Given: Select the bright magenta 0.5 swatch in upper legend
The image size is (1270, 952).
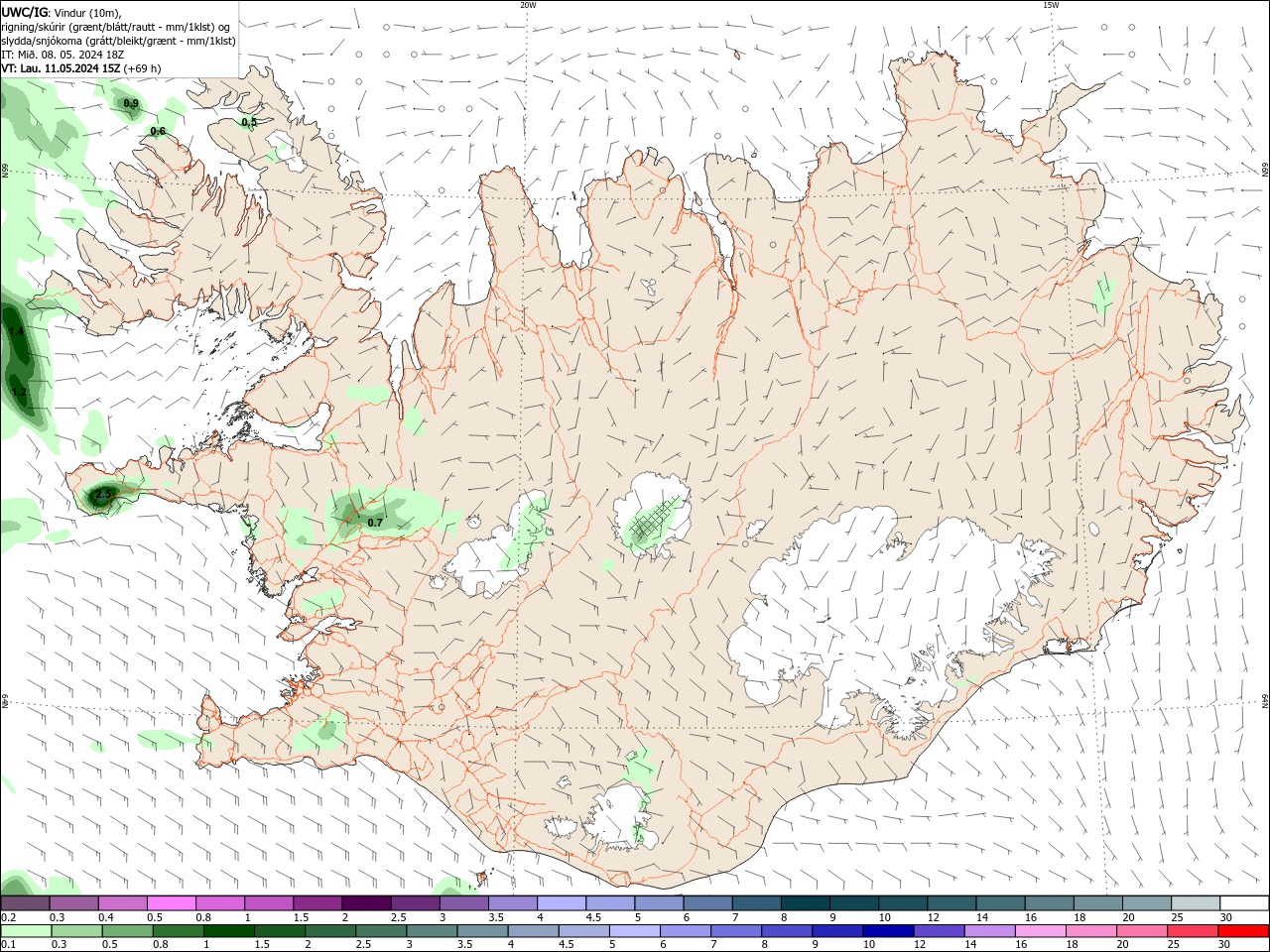Looking at the screenshot, I should point(171,903).
